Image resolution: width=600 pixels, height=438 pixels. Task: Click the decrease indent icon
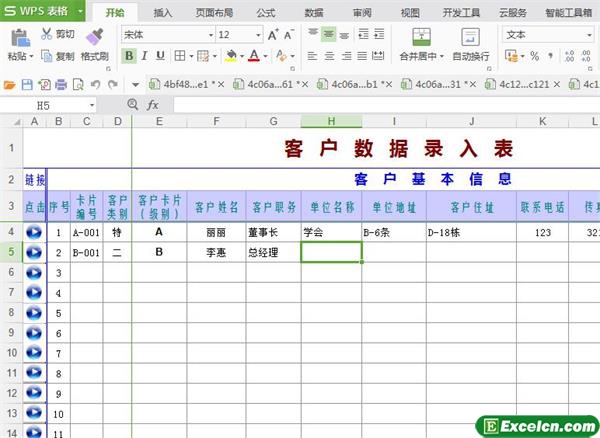(363, 34)
